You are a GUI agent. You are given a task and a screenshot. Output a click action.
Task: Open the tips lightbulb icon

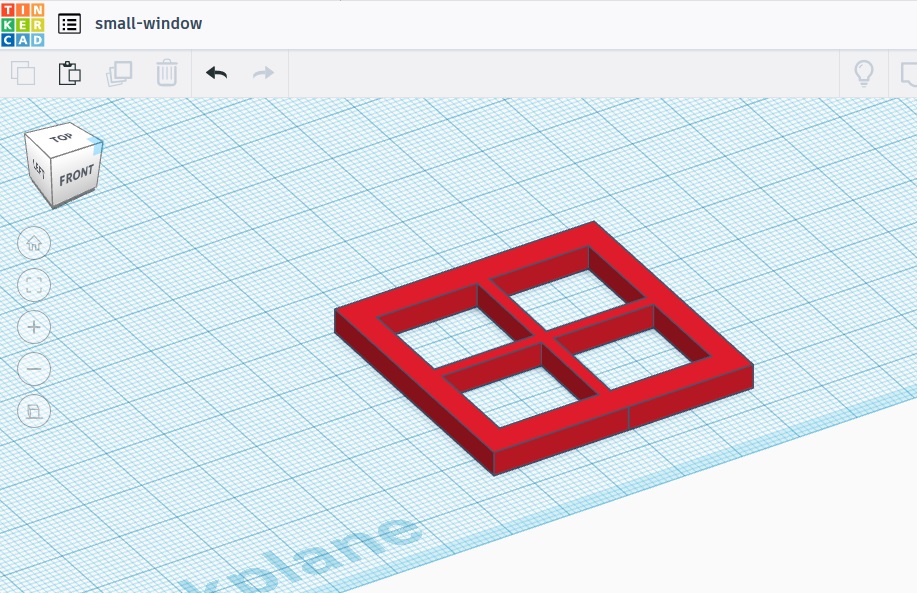pyautogui.click(x=864, y=73)
